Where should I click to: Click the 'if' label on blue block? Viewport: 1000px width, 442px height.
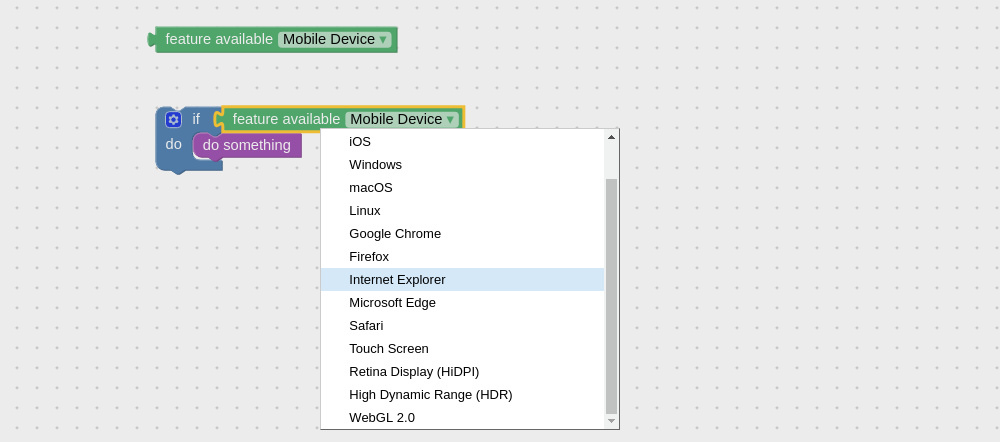pos(196,119)
